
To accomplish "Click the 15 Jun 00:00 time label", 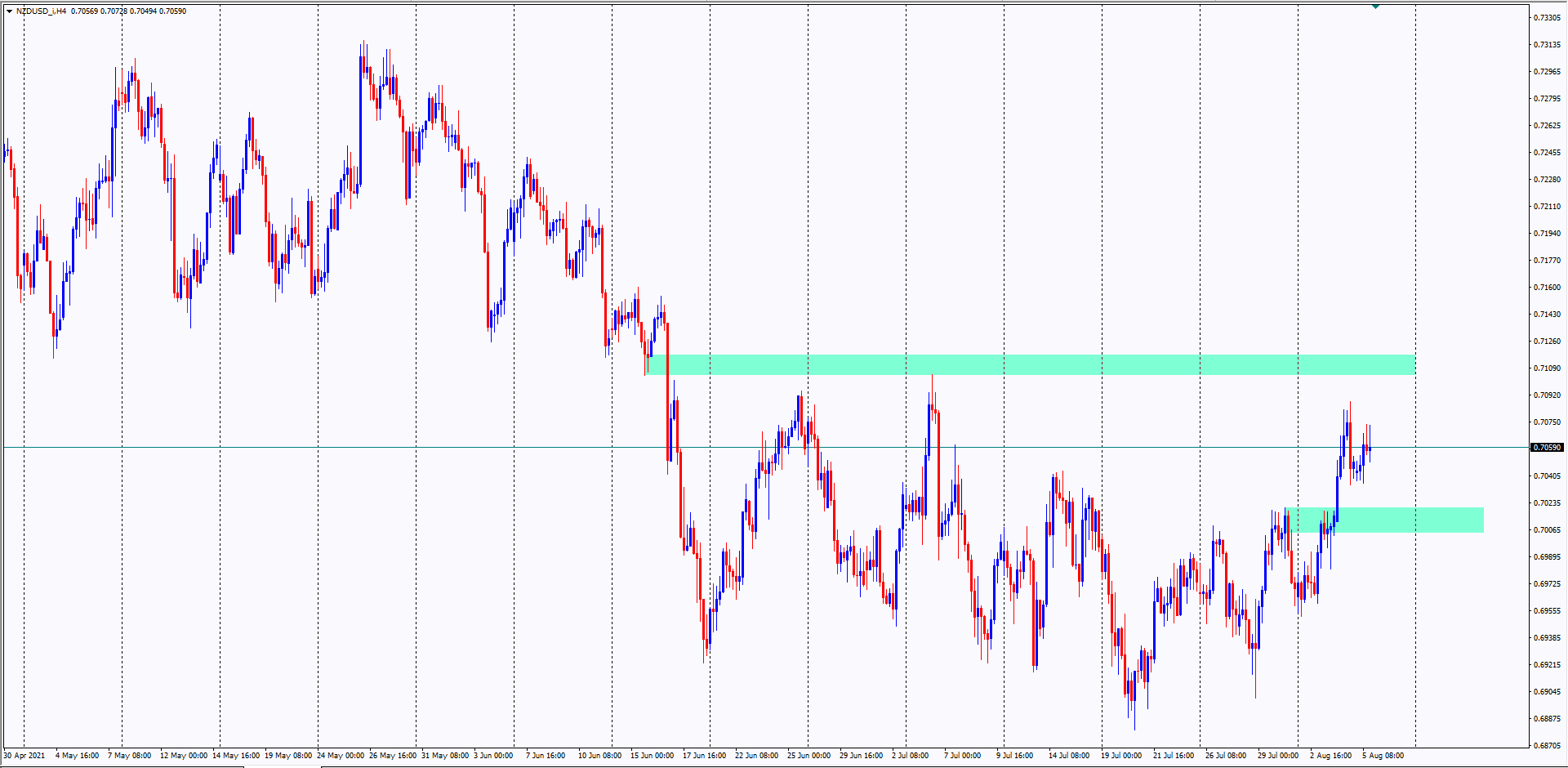I will [x=652, y=756].
